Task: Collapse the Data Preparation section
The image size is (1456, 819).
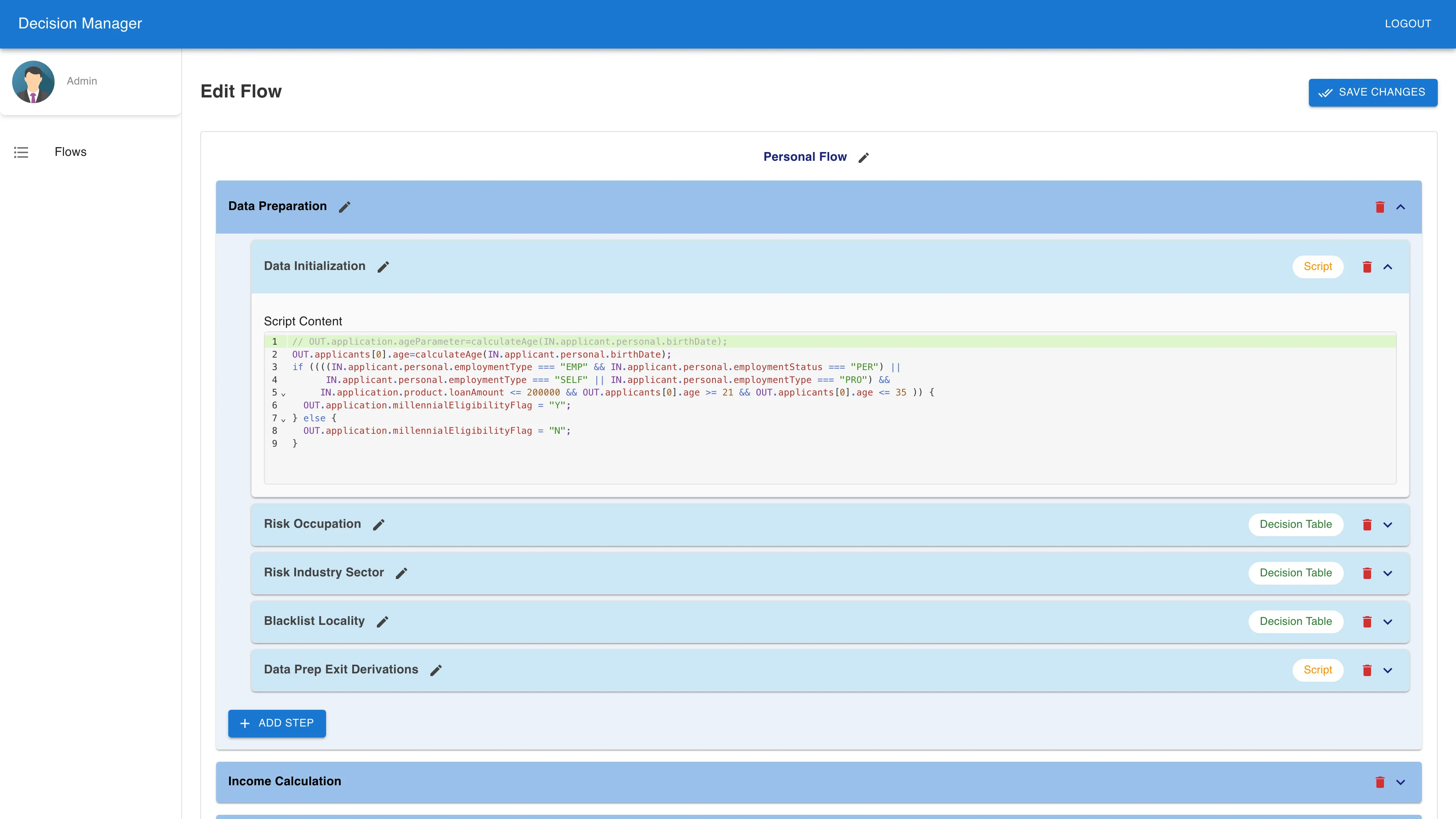Action: click(x=1401, y=207)
